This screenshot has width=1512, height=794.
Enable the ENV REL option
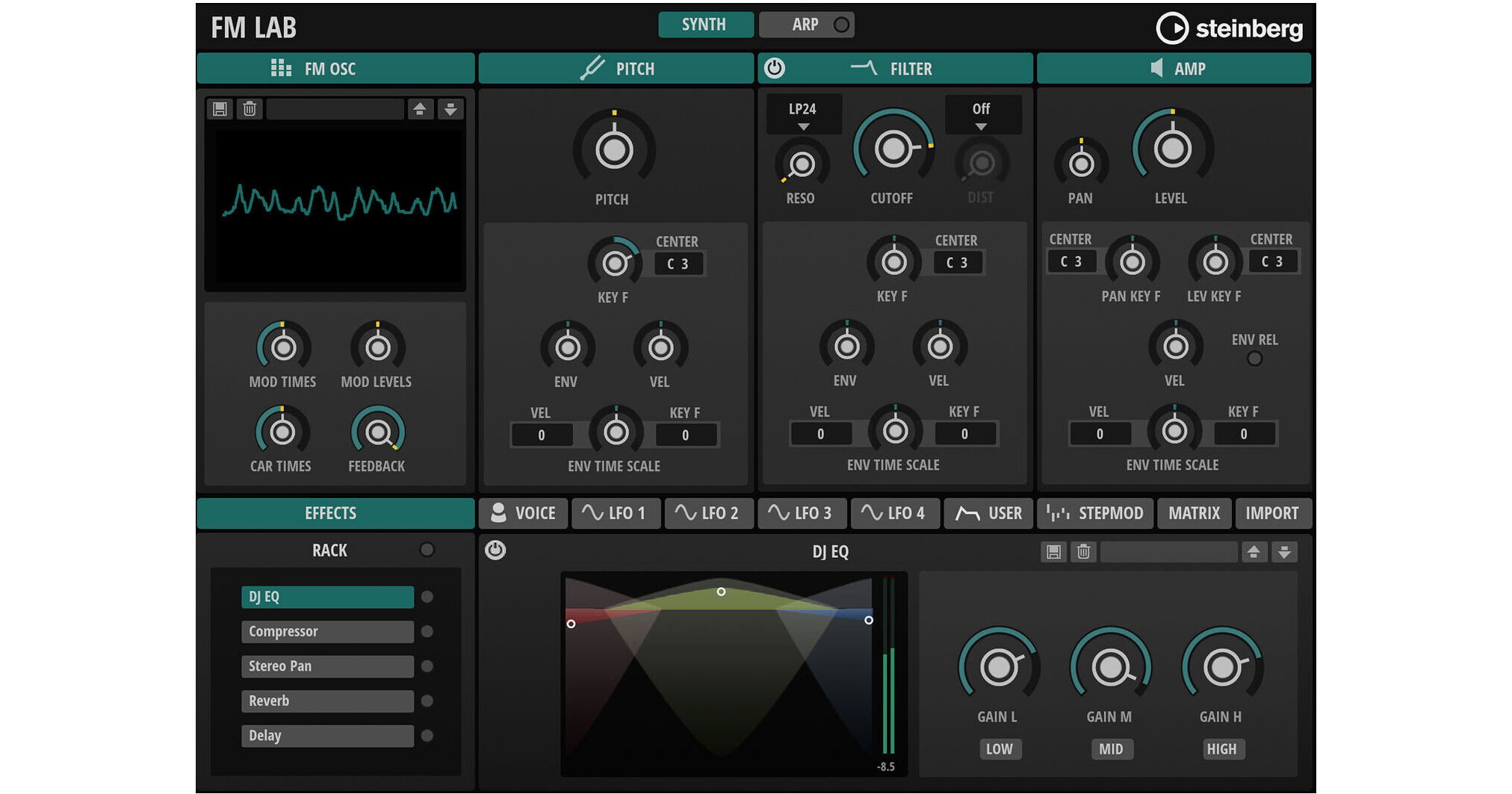[1255, 359]
